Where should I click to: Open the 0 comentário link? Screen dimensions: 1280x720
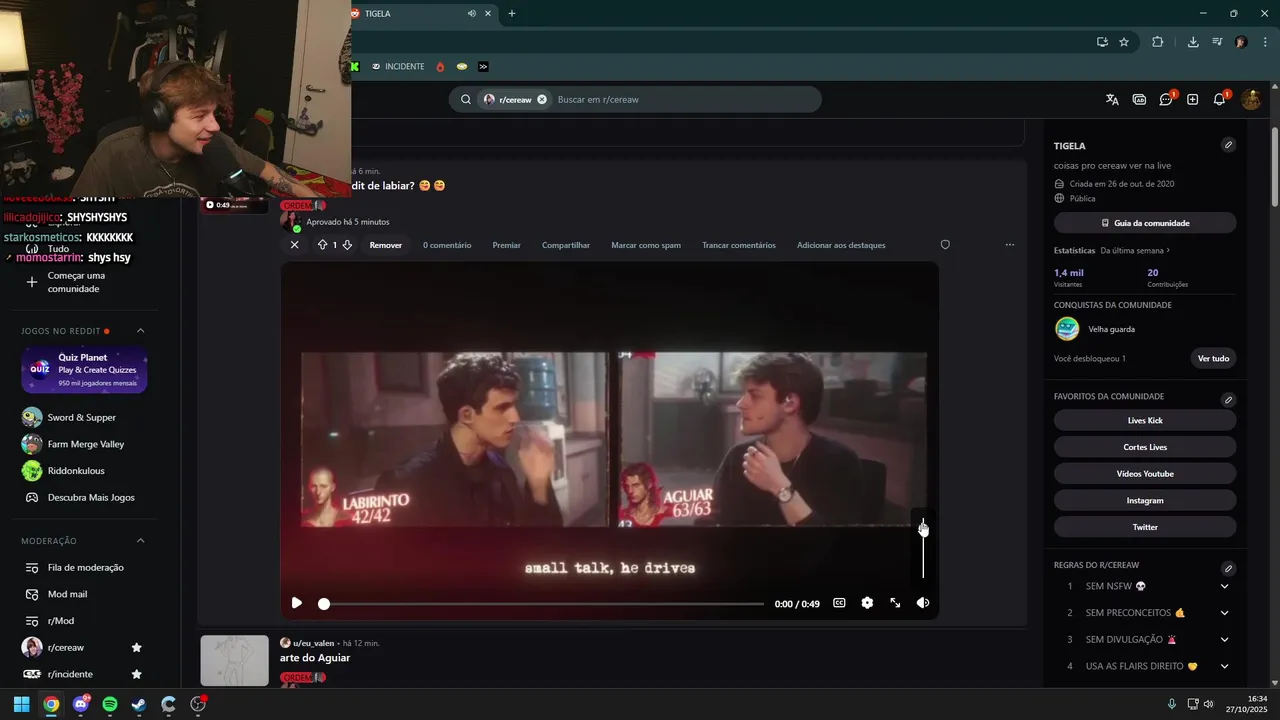coord(447,245)
